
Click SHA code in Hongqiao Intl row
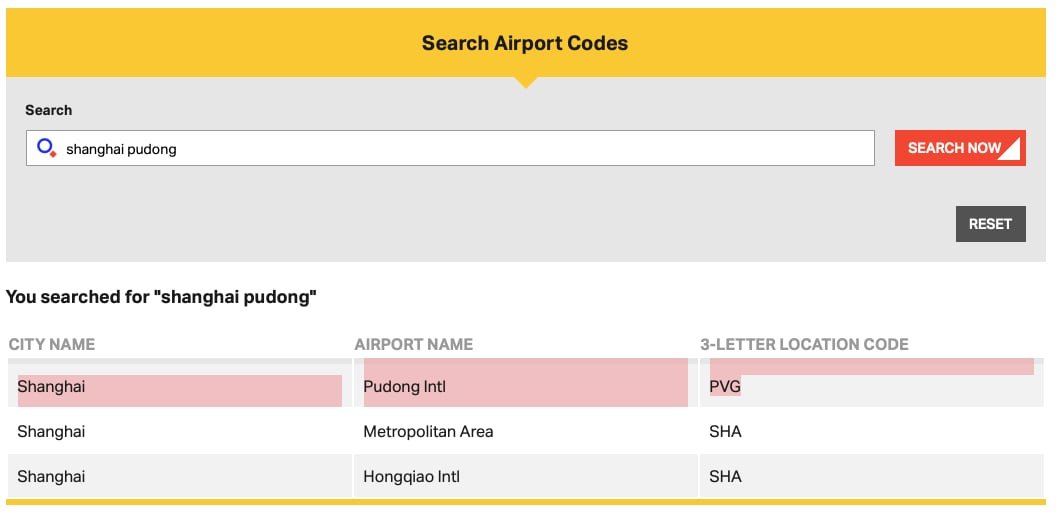725,476
